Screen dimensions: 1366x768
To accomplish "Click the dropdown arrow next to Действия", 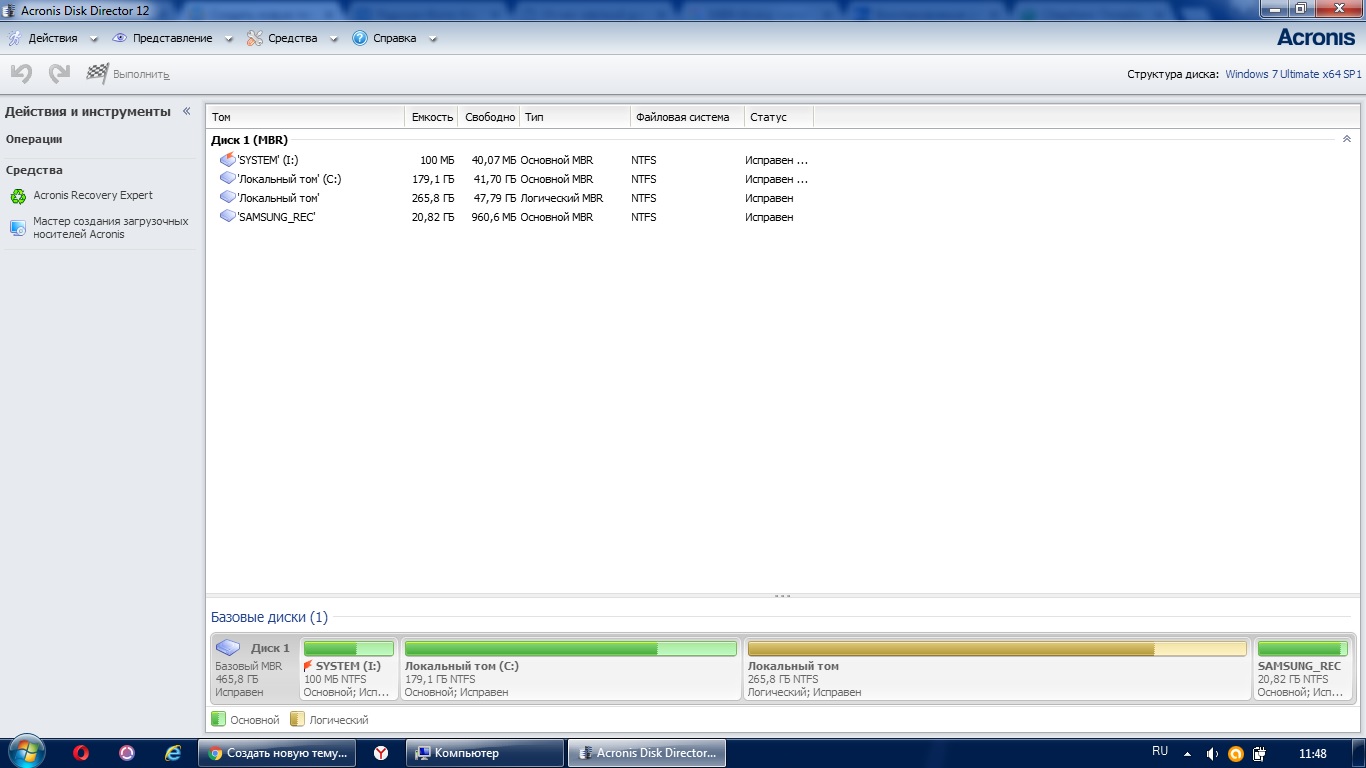I will (94, 39).
